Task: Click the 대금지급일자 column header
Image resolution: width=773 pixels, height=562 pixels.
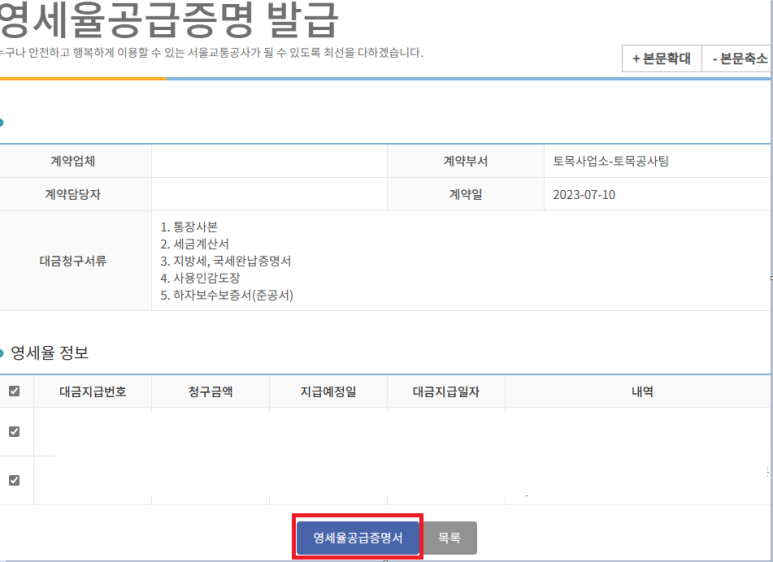Action: tap(446, 392)
